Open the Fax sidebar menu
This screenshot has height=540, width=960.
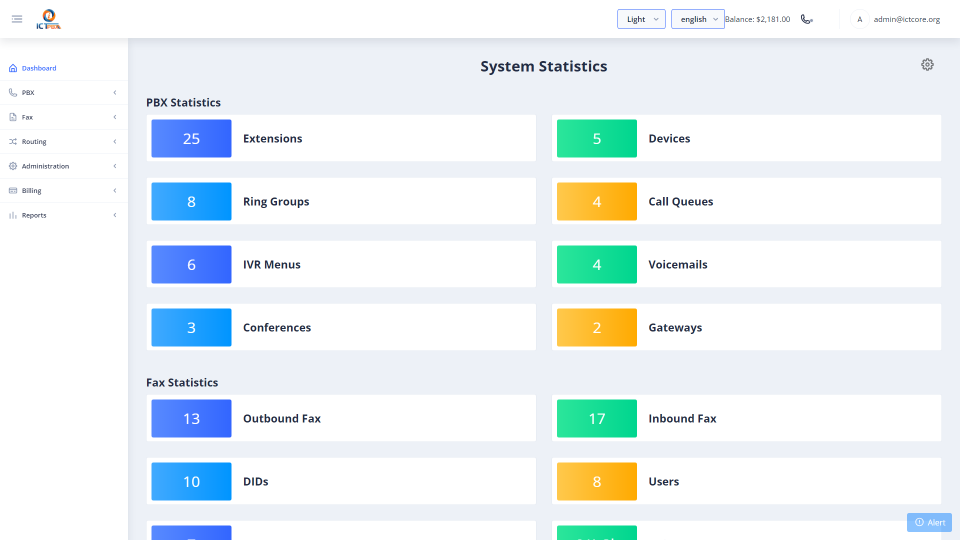click(64, 117)
